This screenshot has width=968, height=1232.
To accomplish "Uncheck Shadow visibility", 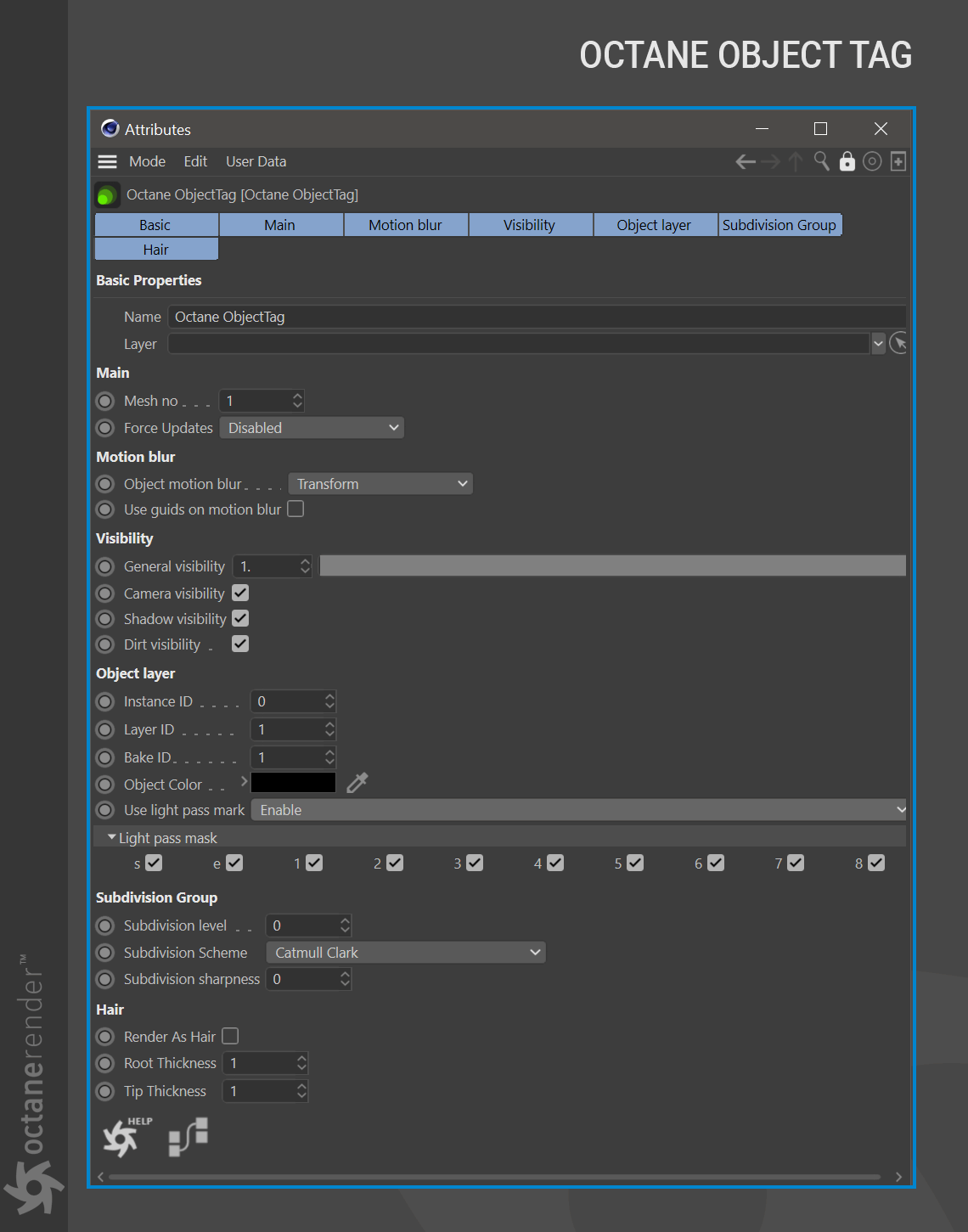I will point(240,618).
